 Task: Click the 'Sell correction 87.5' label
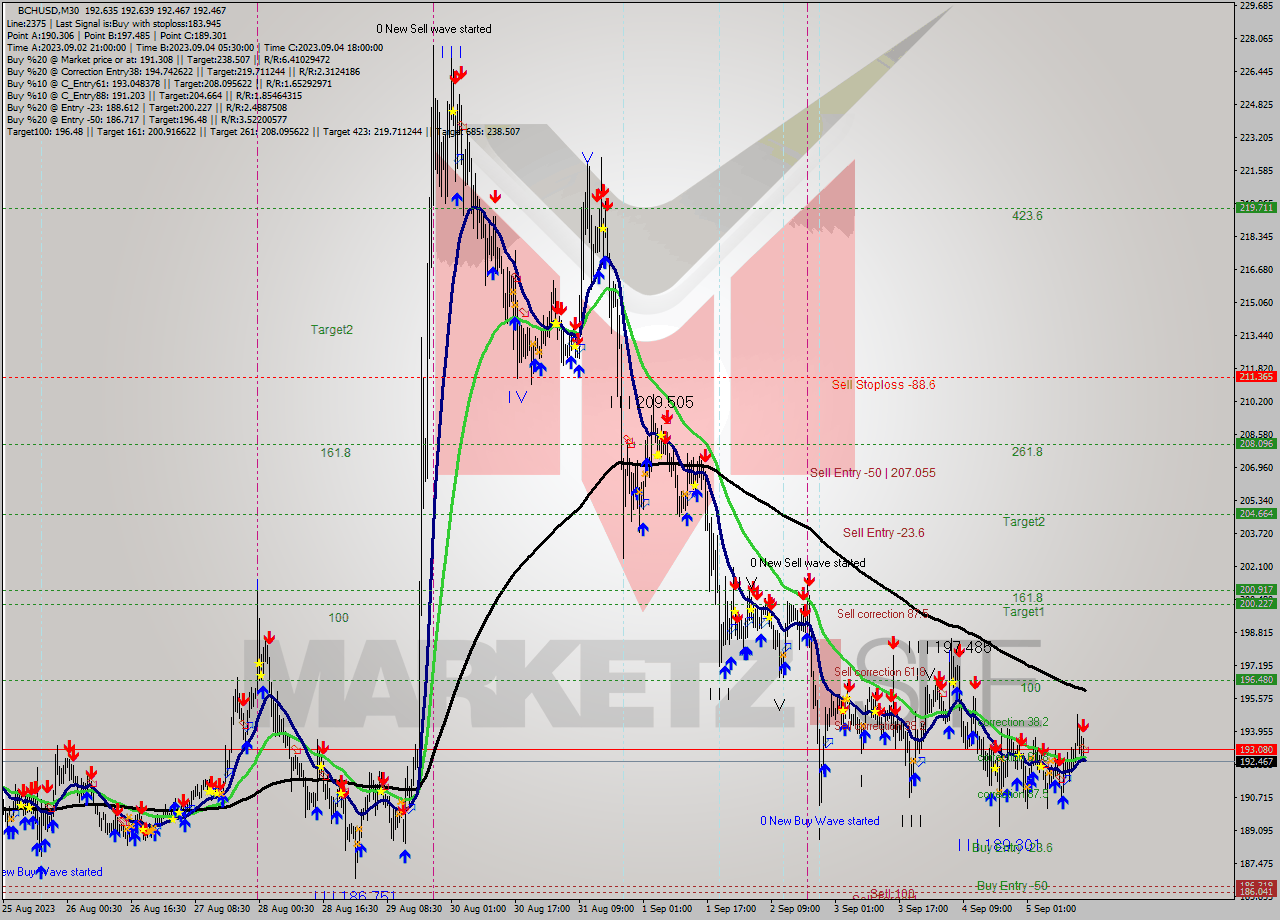[x=883, y=614]
